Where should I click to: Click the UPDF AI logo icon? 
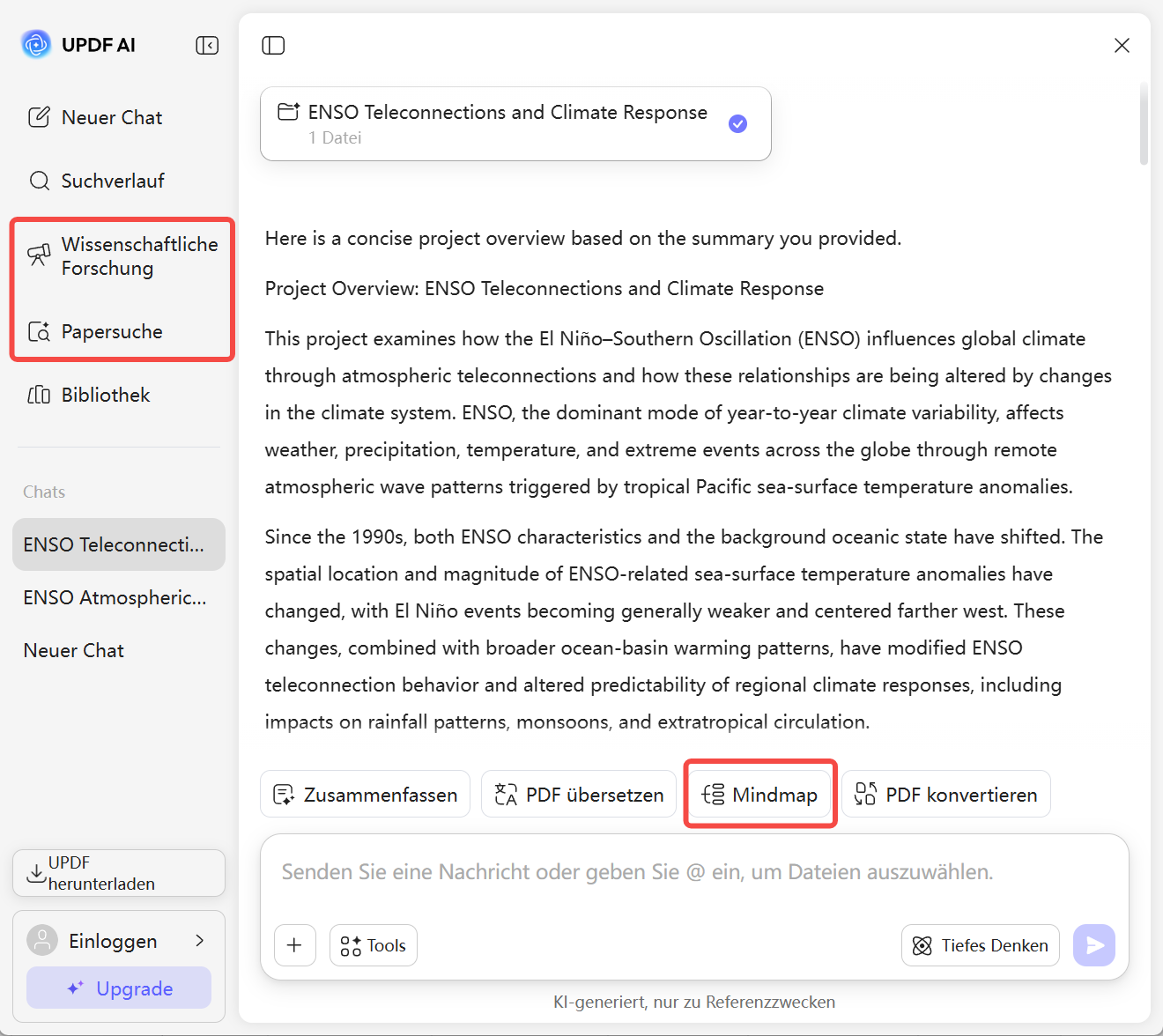(x=36, y=44)
